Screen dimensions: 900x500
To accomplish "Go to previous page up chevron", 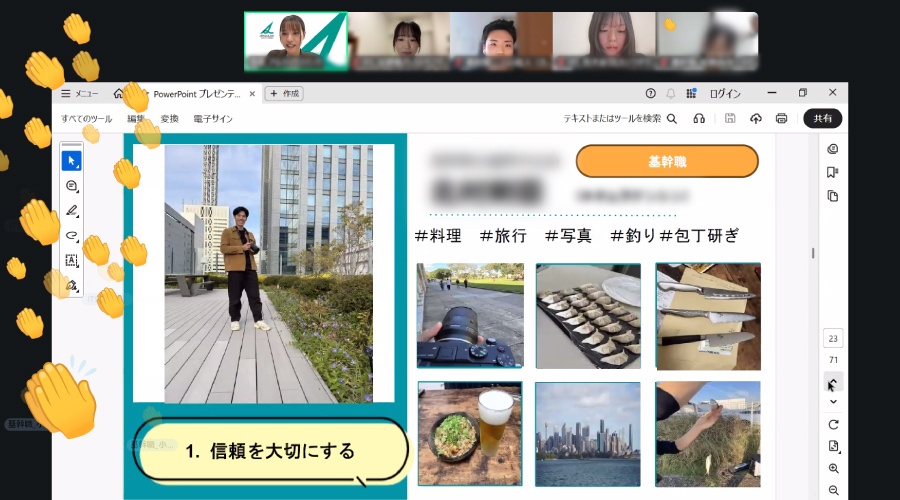I will pyautogui.click(x=833, y=382).
